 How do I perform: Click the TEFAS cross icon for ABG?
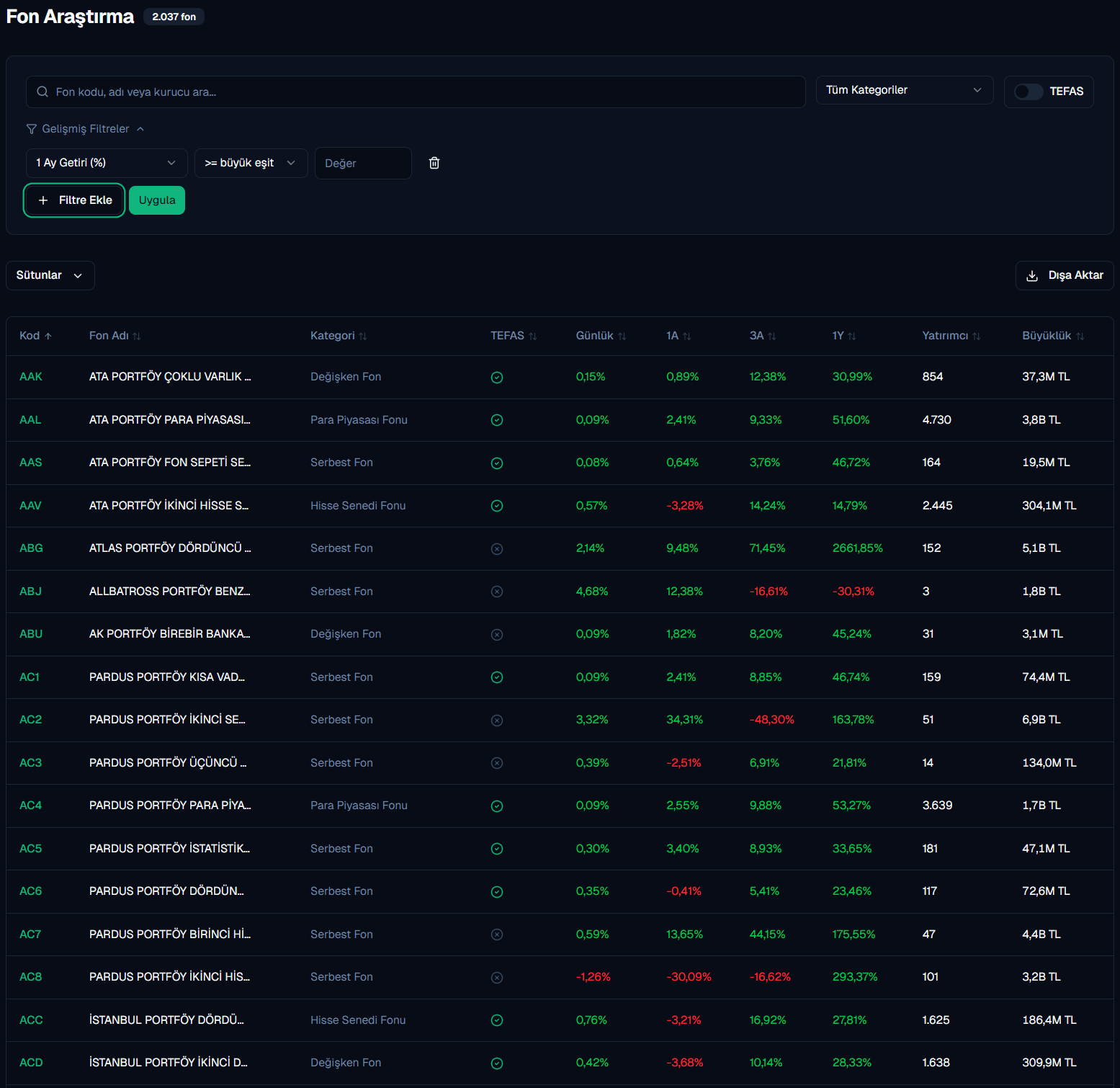click(497, 549)
